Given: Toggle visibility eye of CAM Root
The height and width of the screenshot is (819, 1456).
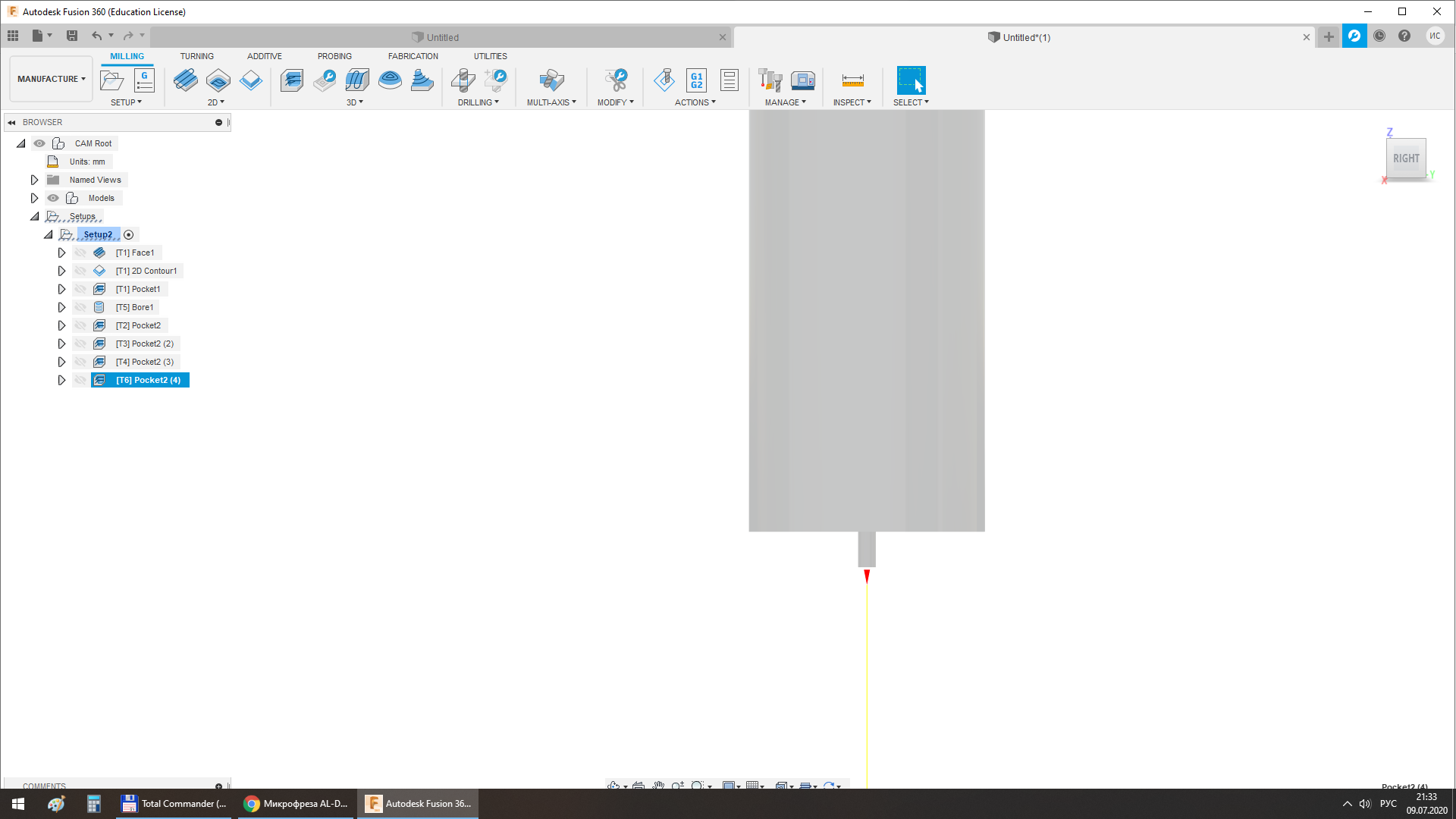Looking at the screenshot, I should pos(39,143).
